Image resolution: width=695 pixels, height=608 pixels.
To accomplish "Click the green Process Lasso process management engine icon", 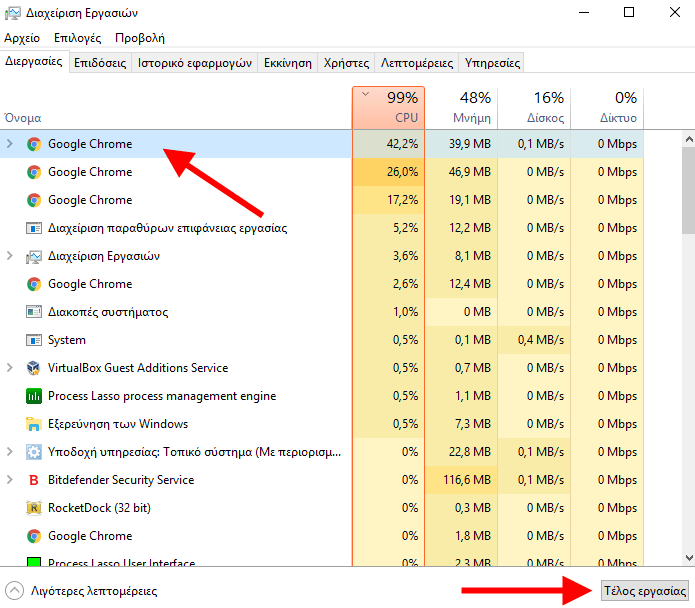I will coord(34,396).
